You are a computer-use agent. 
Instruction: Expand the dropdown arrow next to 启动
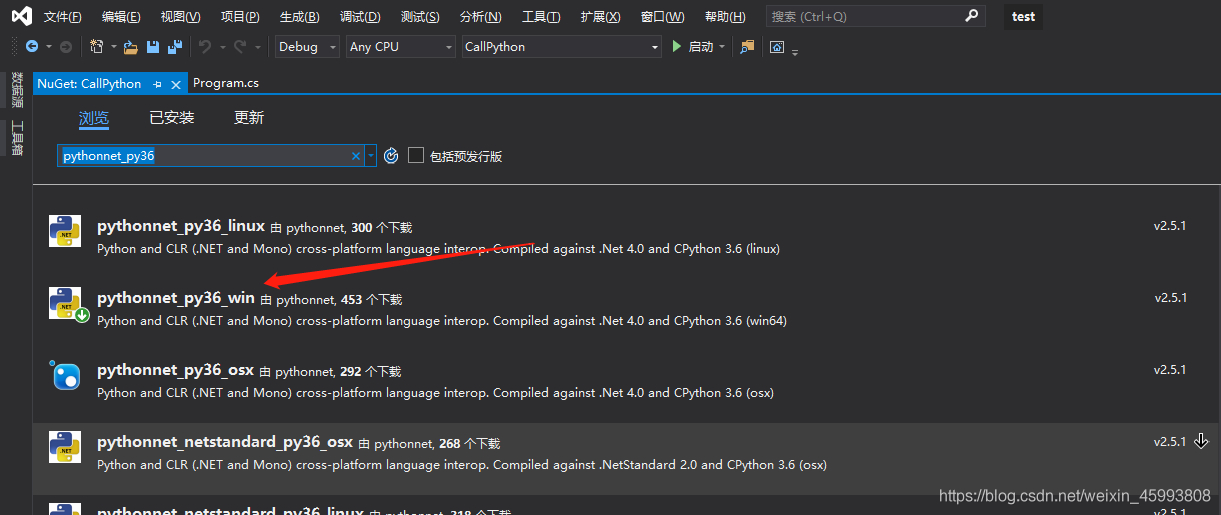point(722,47)
